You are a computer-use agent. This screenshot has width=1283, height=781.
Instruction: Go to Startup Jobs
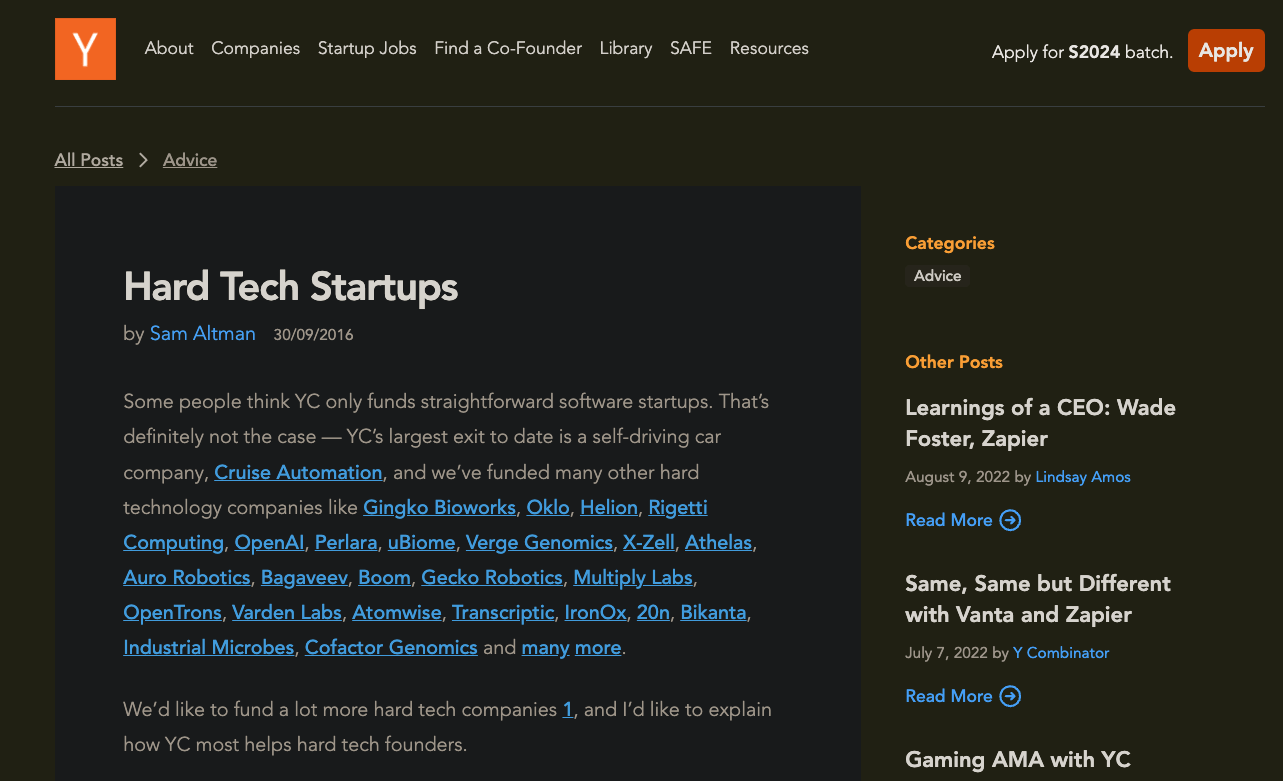coord(367,48)
